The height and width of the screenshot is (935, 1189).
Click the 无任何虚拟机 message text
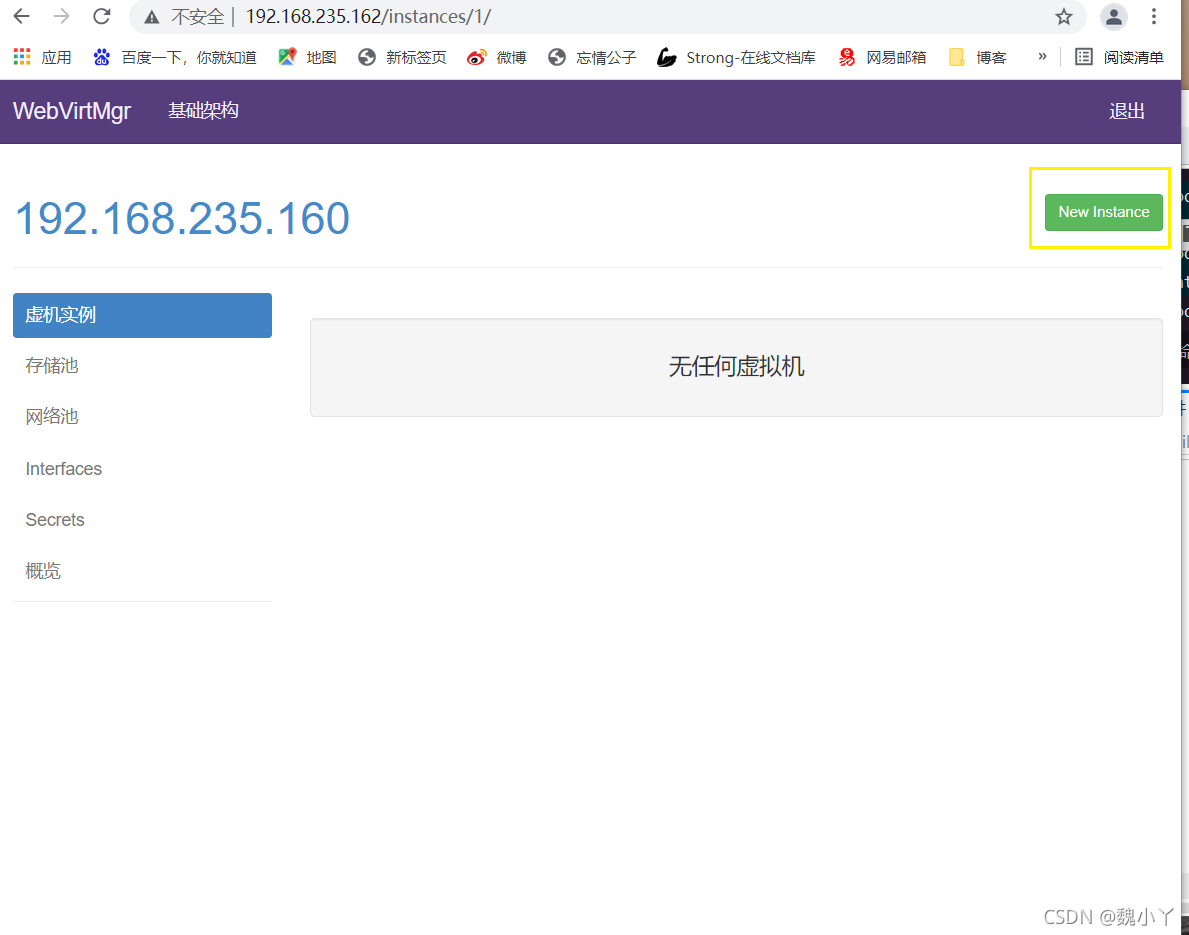pyautogui.click(x=736, y=367)
